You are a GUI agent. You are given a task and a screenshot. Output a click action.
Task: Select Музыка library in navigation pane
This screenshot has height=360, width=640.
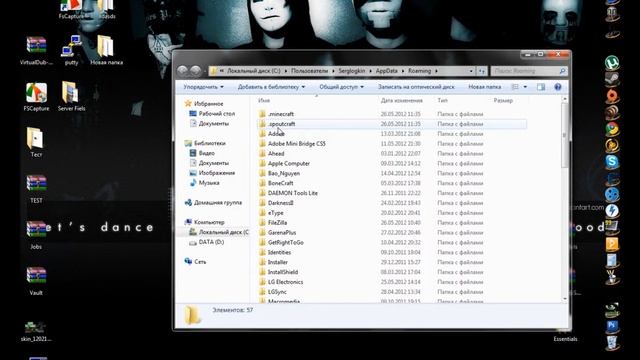(x=204, y=182)
